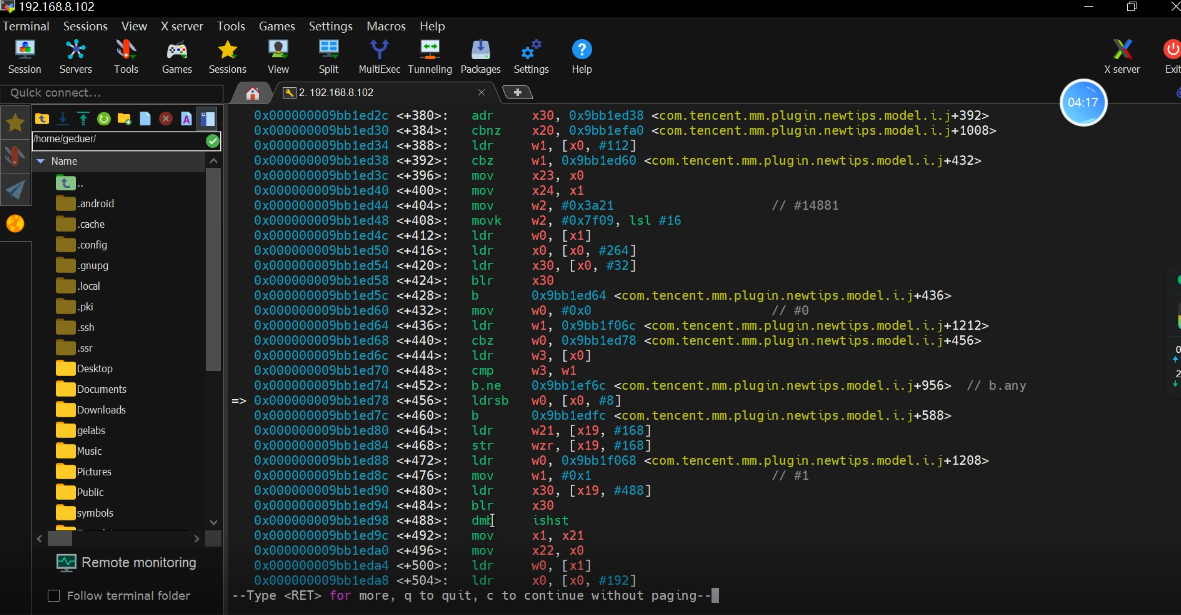Open the Tools toolbar icon

tap(126, 57)
